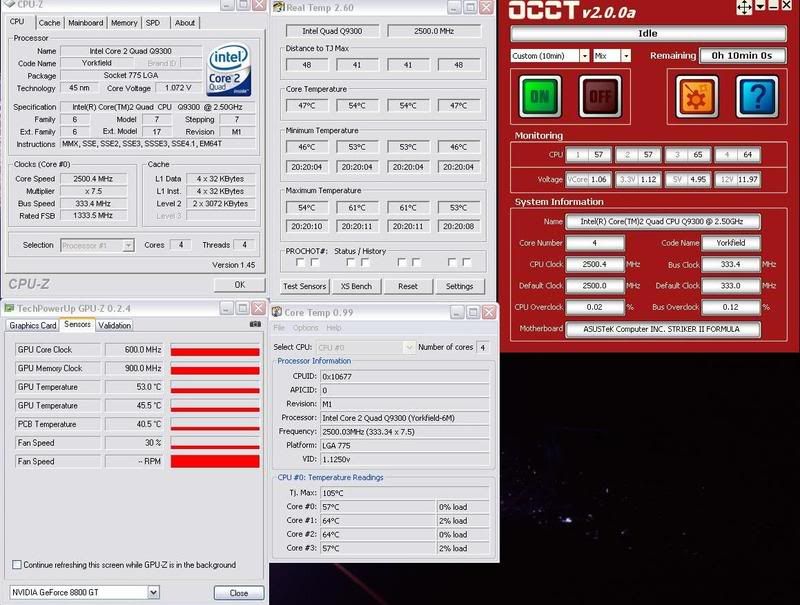Click the 600.0 MHz GPU Core Clock value
800x605 pixels.
tap(134, 349)
